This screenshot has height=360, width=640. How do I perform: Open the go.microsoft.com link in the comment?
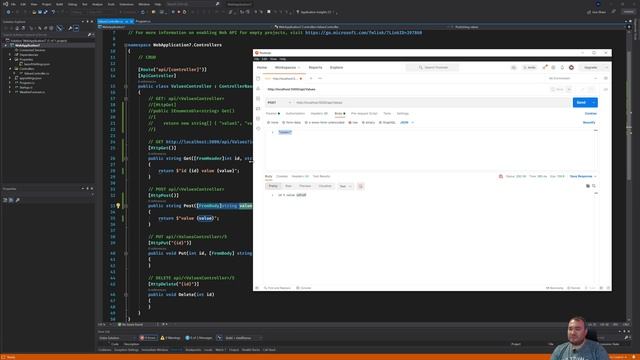click(x=363, y=32)
